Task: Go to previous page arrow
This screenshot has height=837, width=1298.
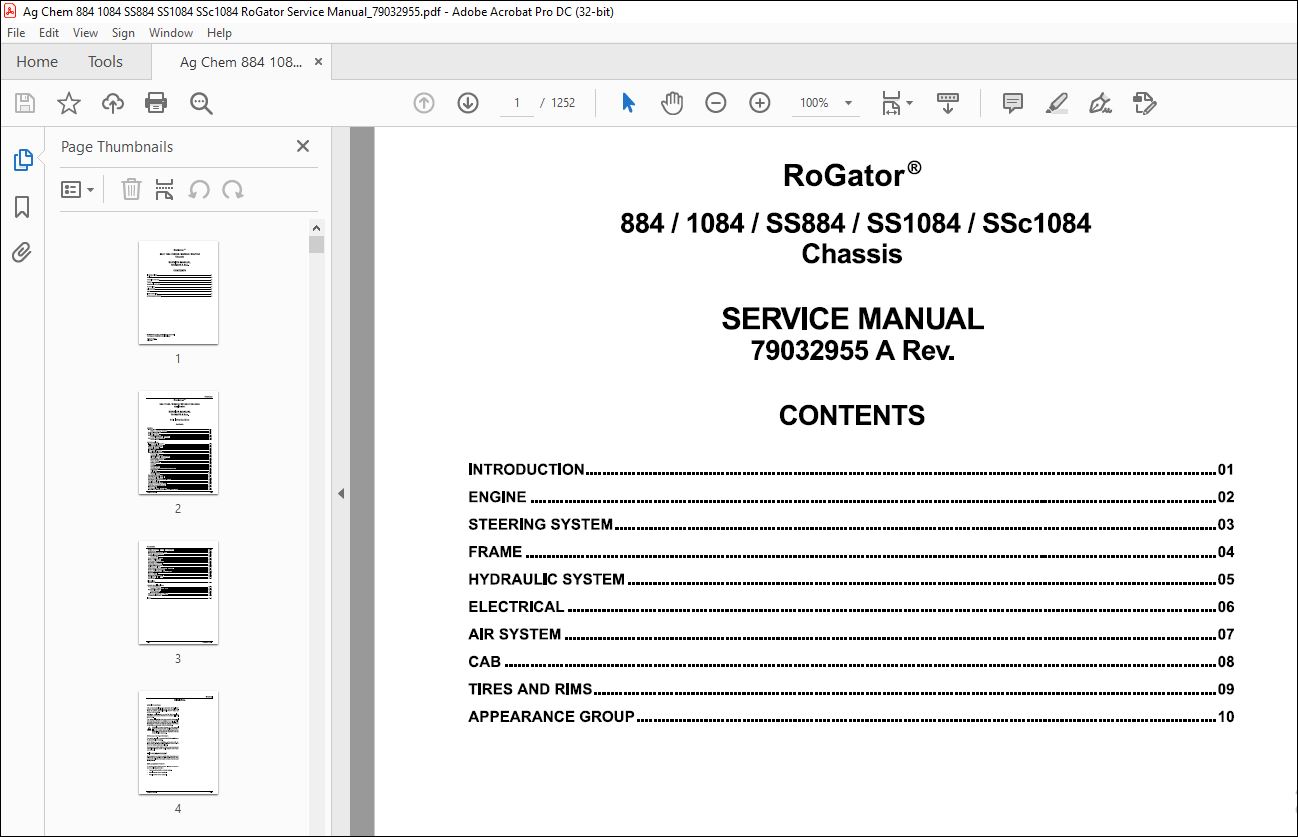Action: click(424, 103)
